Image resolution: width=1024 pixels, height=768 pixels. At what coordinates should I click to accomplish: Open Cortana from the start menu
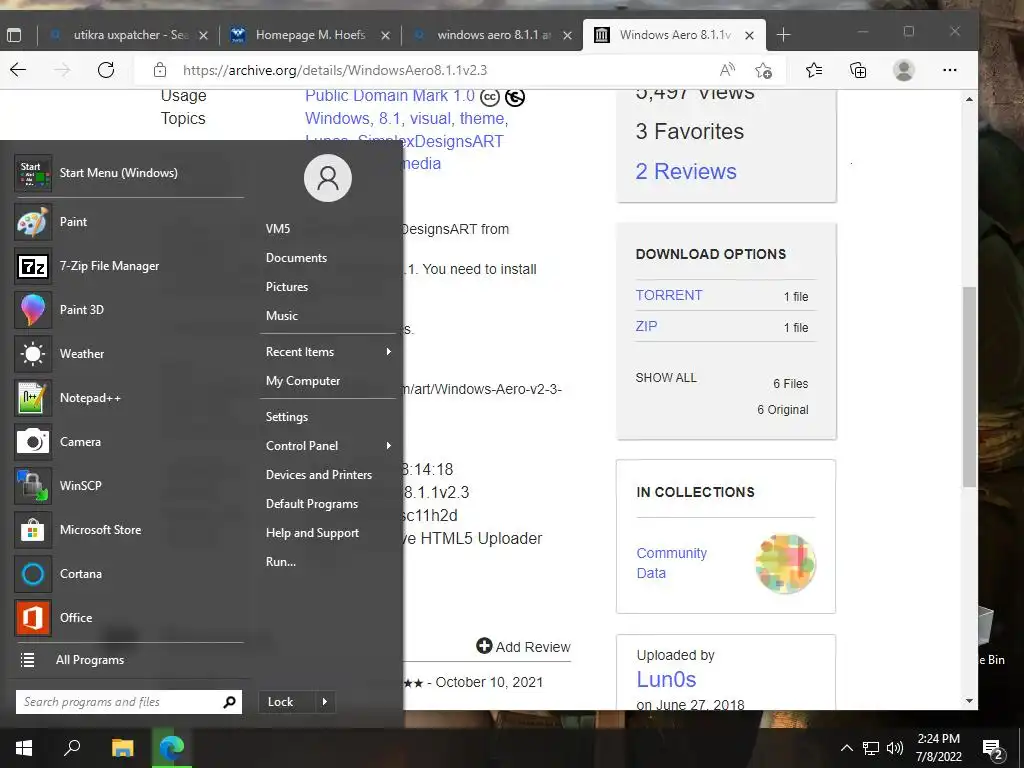(x=129, y=573)
